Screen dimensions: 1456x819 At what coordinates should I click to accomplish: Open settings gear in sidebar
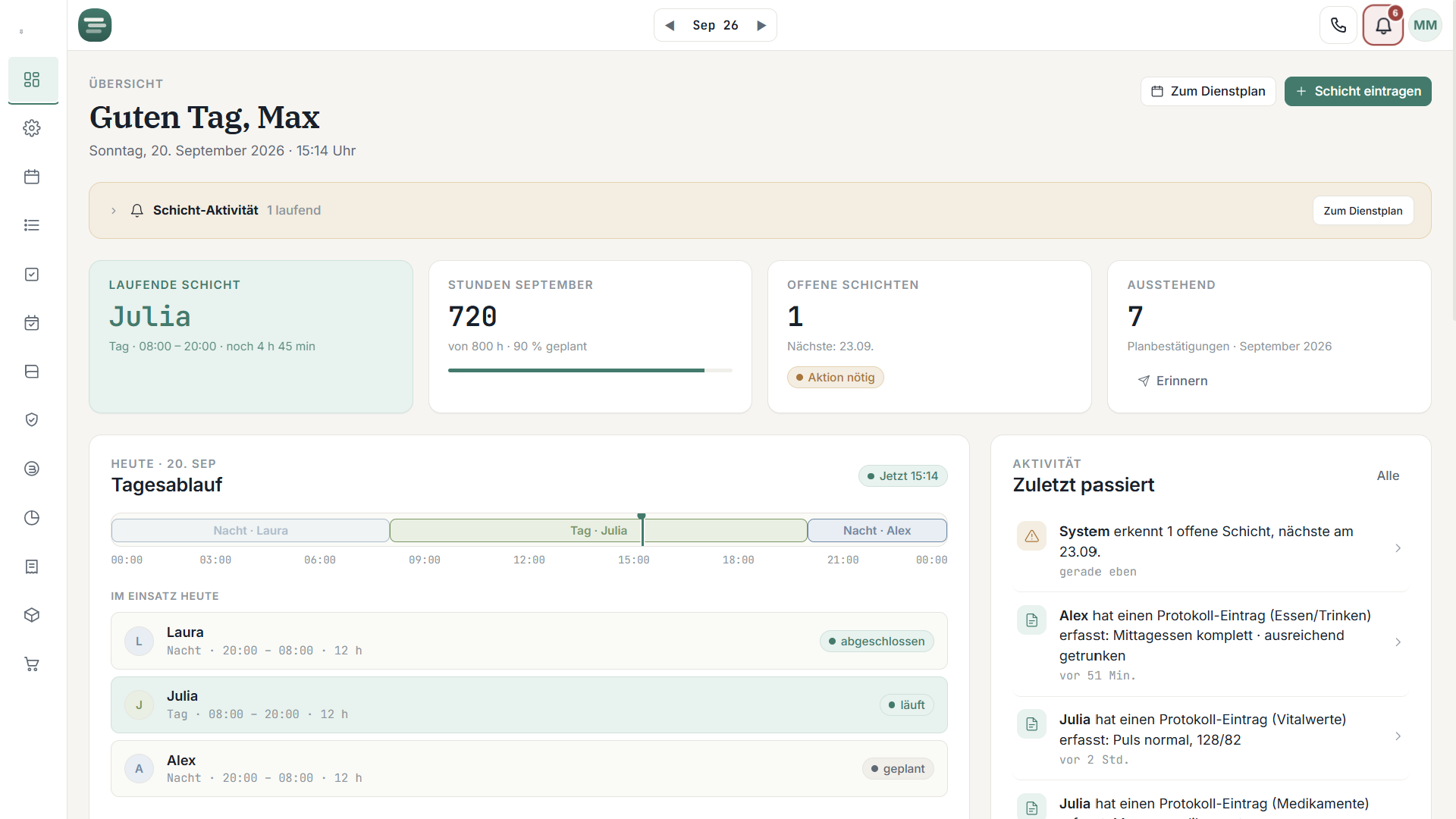[x=32, y=128]
